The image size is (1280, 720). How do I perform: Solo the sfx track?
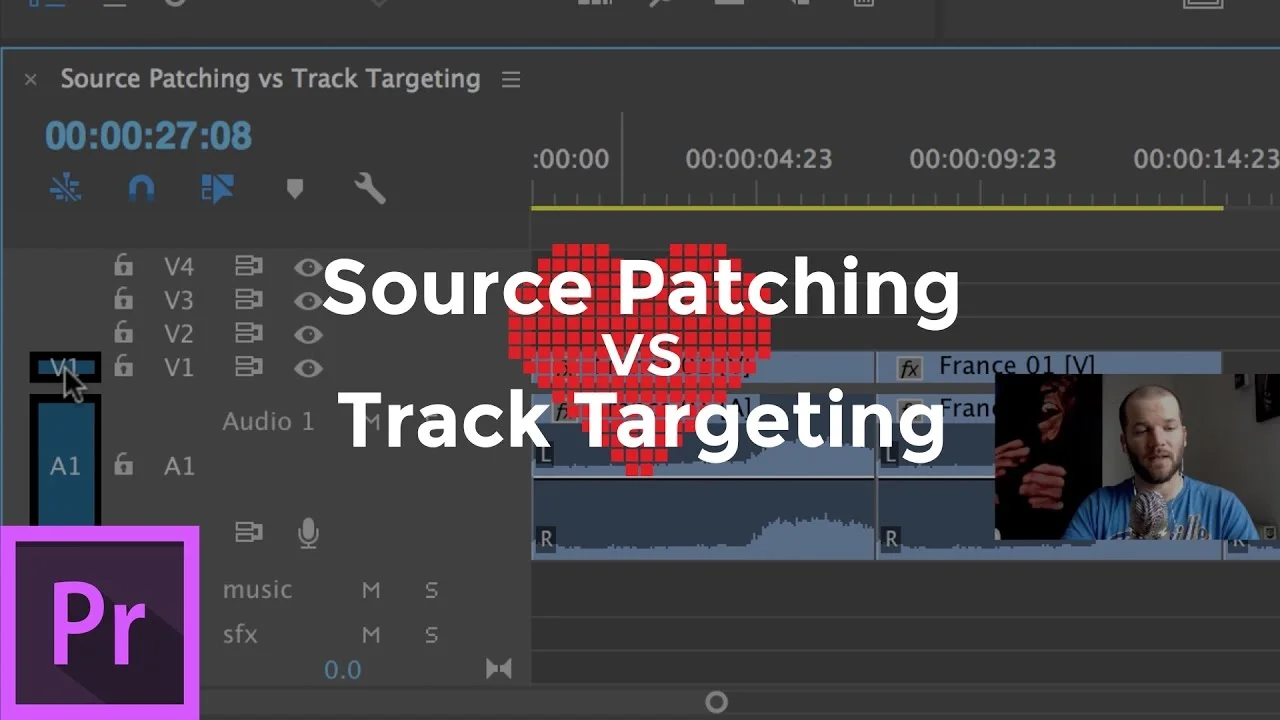pos(431,634)
